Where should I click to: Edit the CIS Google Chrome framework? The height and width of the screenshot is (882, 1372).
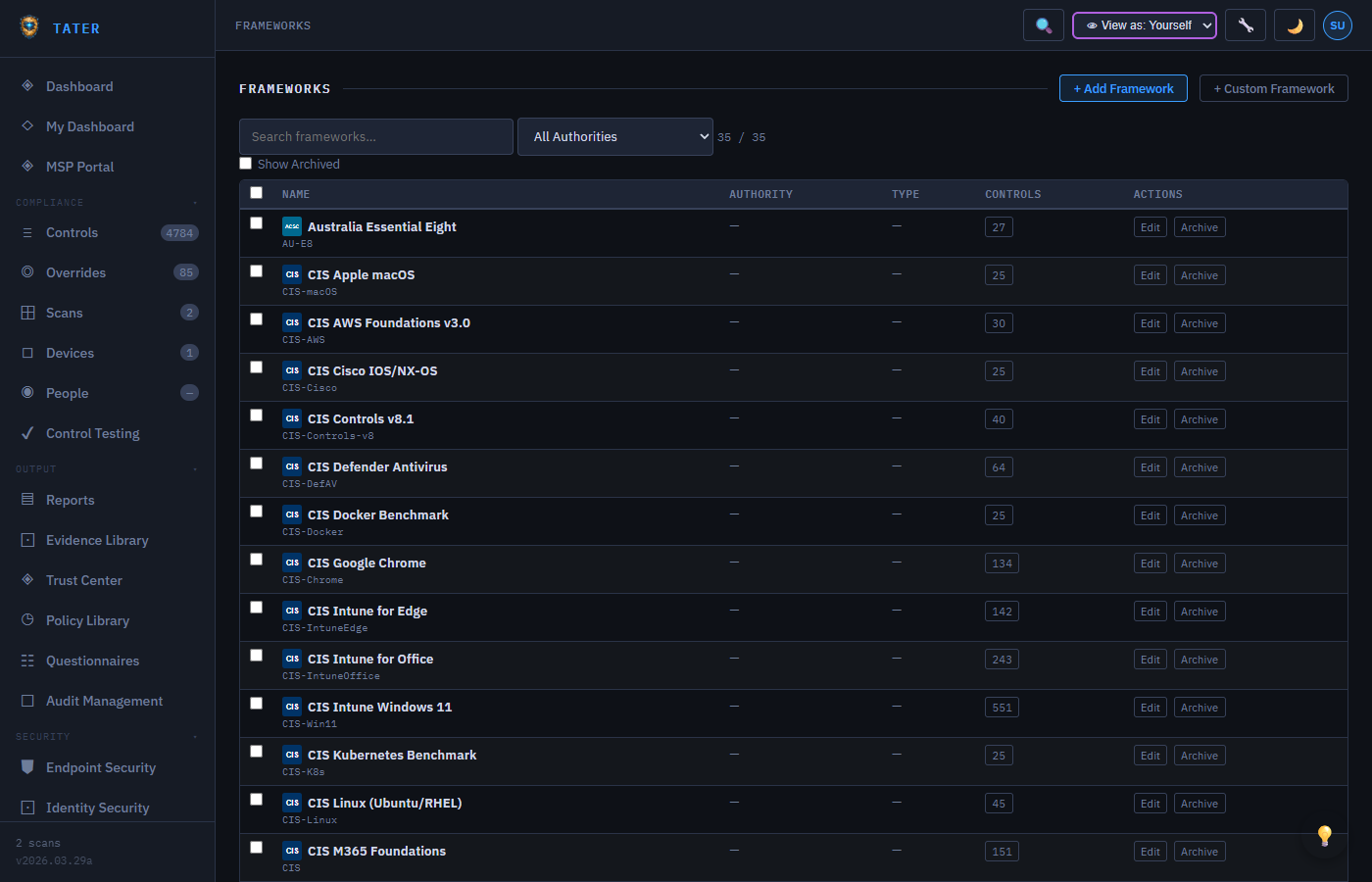pos(1151,563)
